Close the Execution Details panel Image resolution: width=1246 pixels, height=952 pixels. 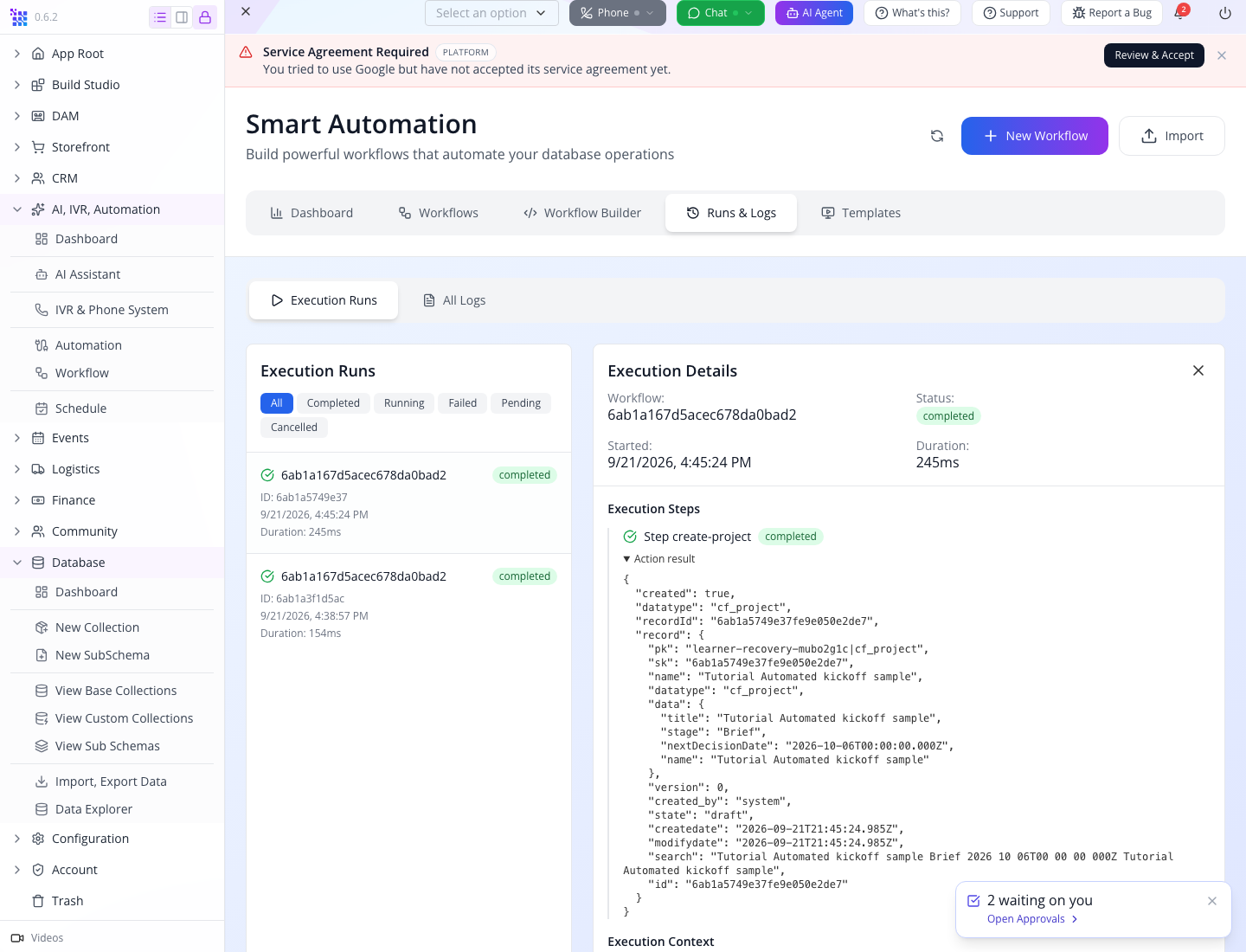point(1198,370)
